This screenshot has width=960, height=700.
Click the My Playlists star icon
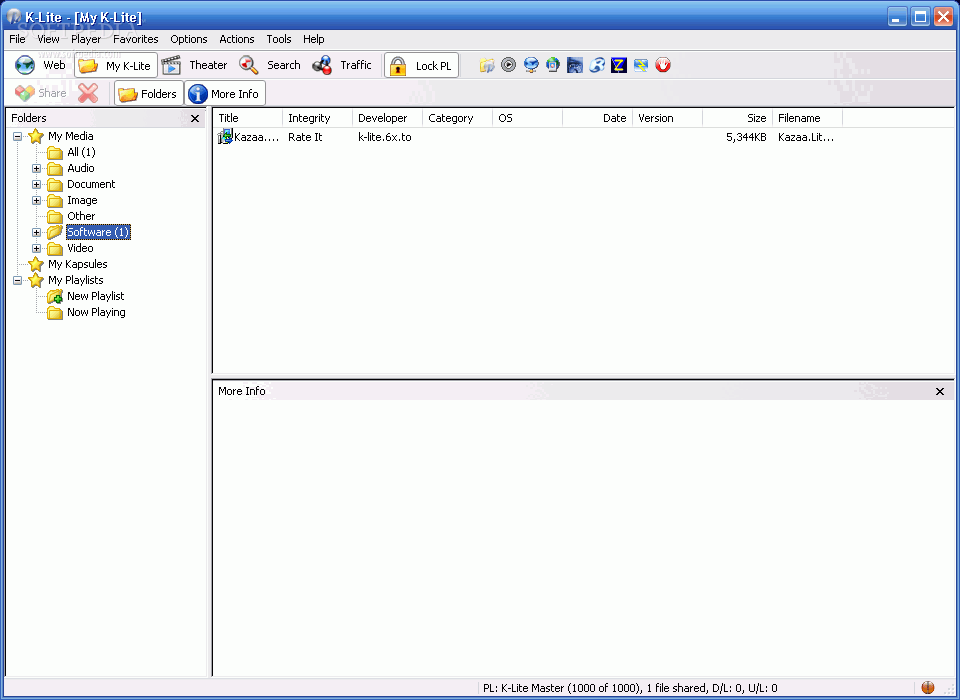[36, 280]
